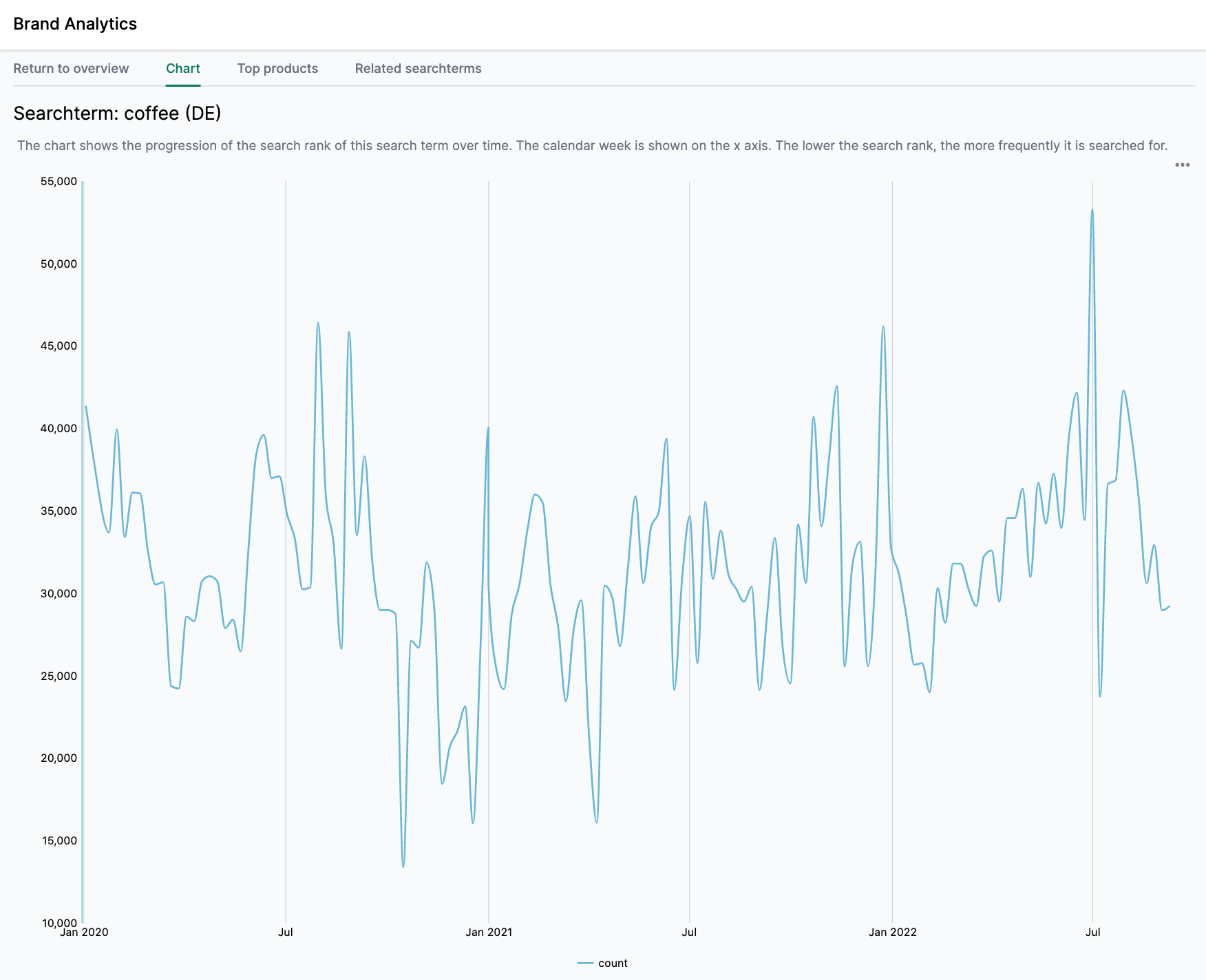Click the count legend line marker
Image resolution: width=1206 pixels, height=980 pixels.
tap(586, 963)
